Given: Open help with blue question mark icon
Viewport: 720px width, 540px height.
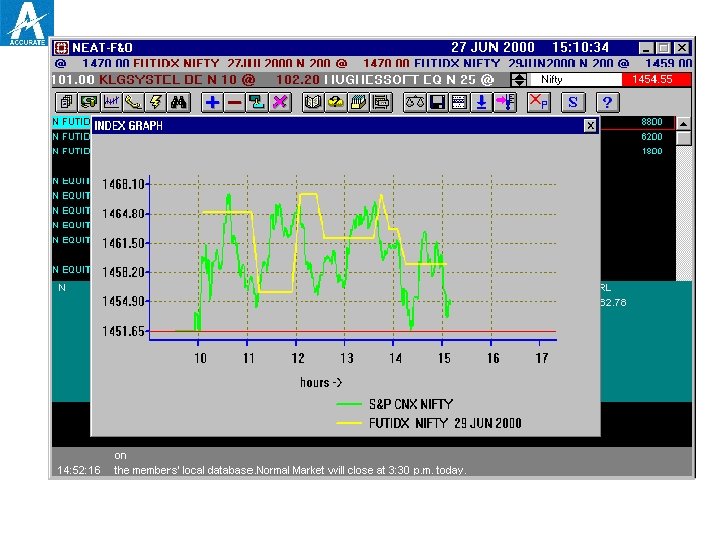Looking at the screenshot, I should coord(607,102).
